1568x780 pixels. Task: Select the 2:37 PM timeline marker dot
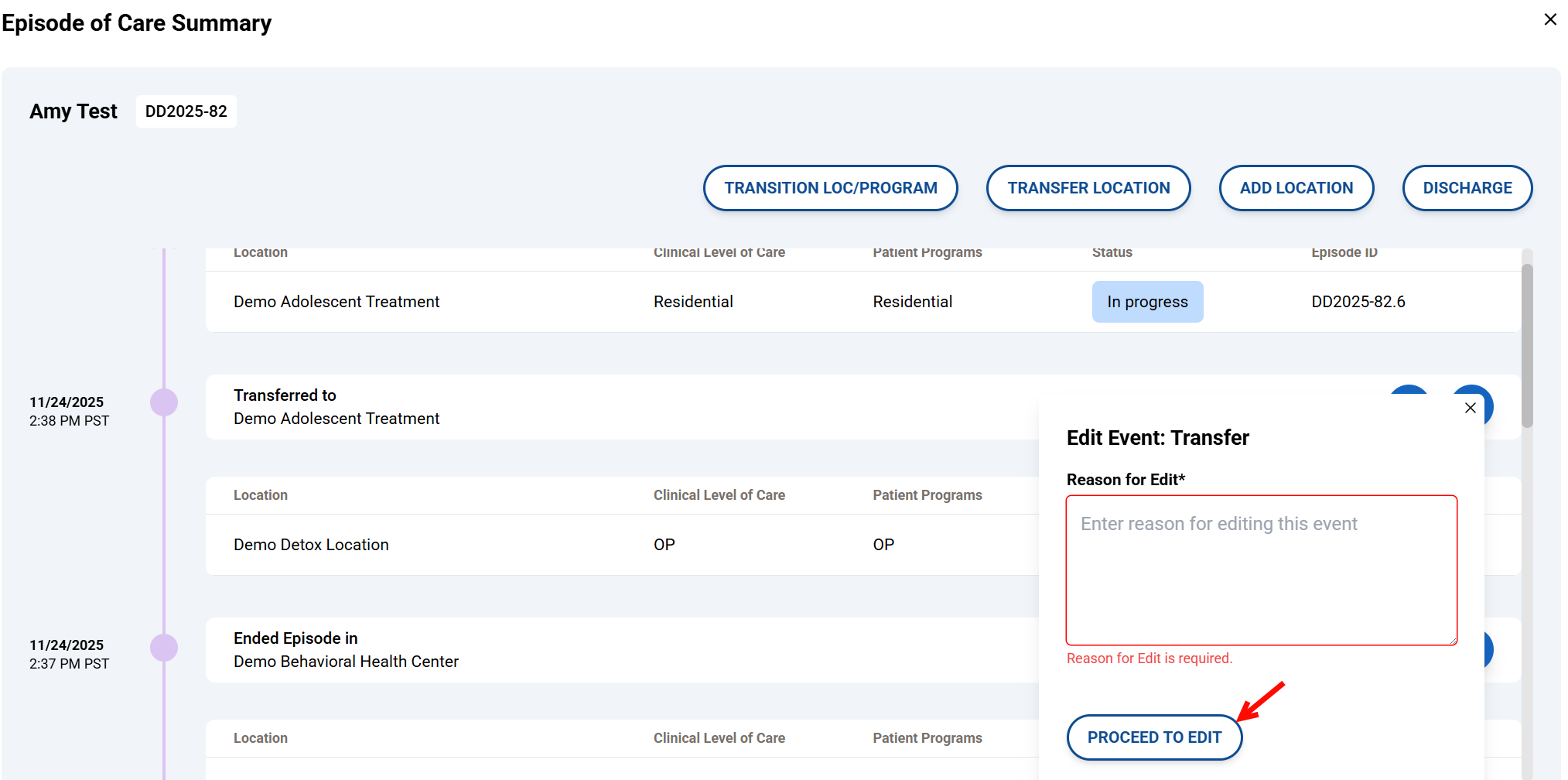point(164,648)
